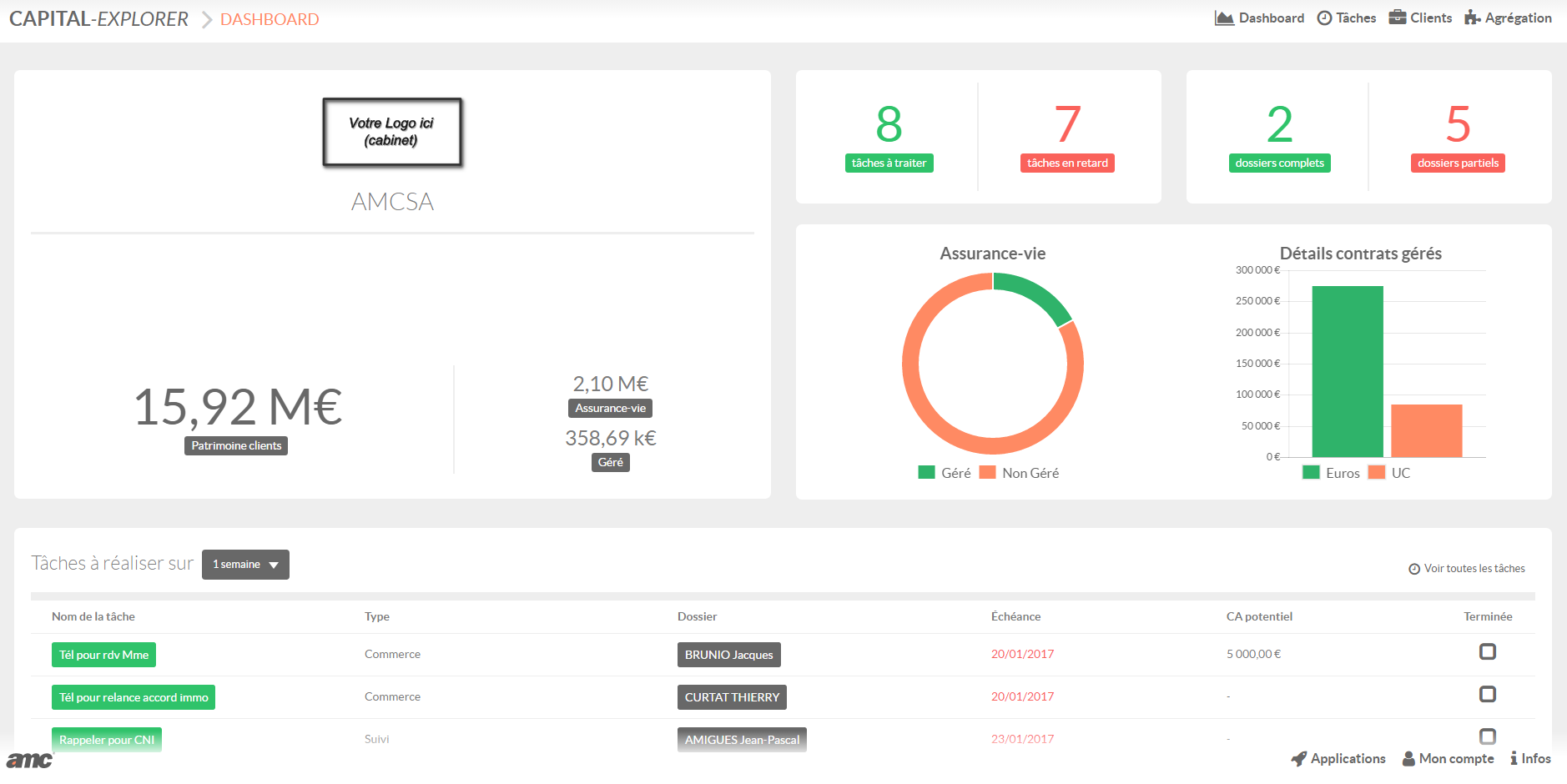1567x784 pixels.
Task: Click the Votre Logo ici placeholder image
Action: 392,133
